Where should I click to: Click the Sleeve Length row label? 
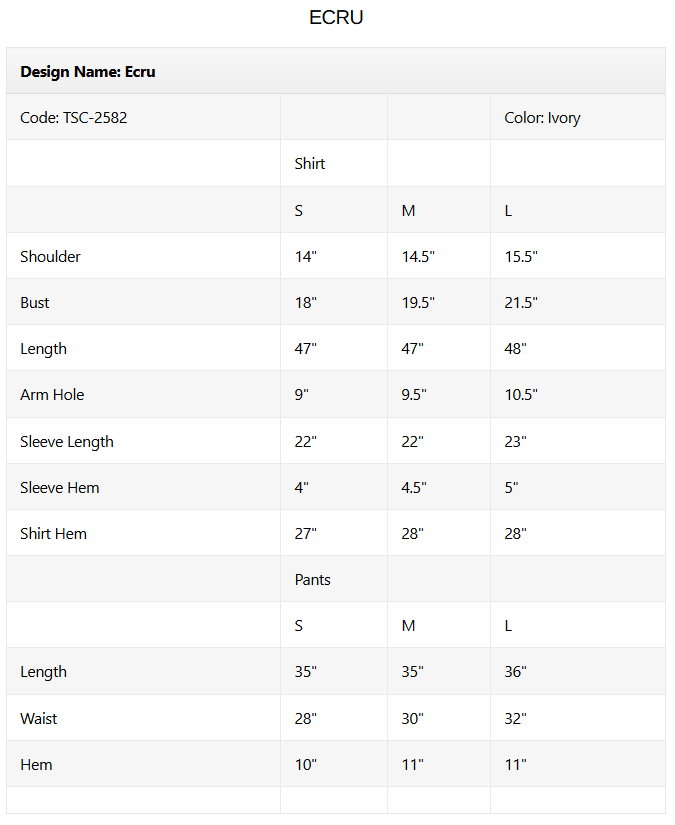pyautogui.click(x=67, y=442)
